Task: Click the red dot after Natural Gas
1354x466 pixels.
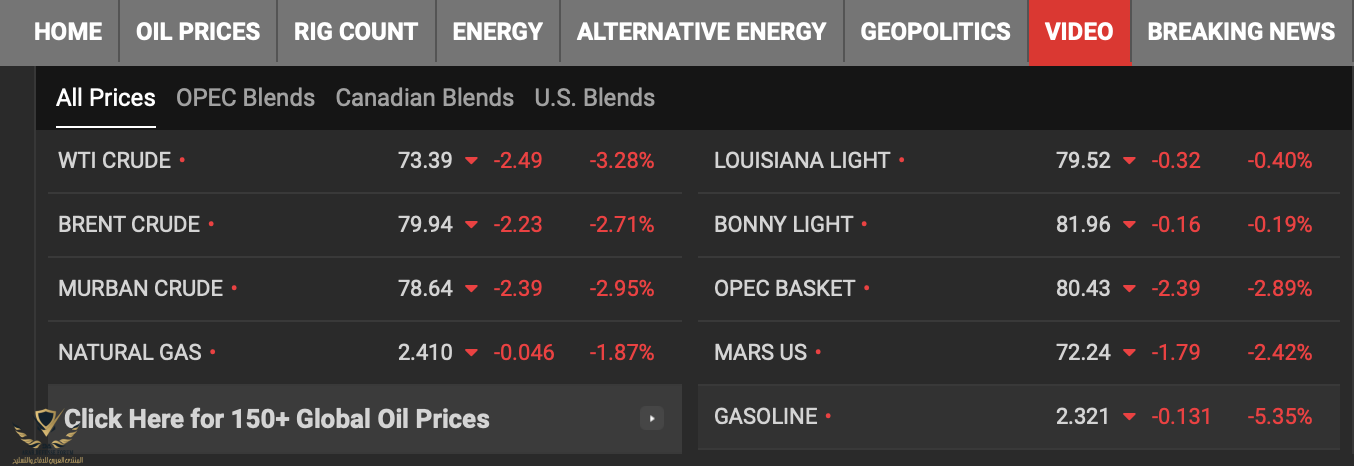Action: [213, 352]
